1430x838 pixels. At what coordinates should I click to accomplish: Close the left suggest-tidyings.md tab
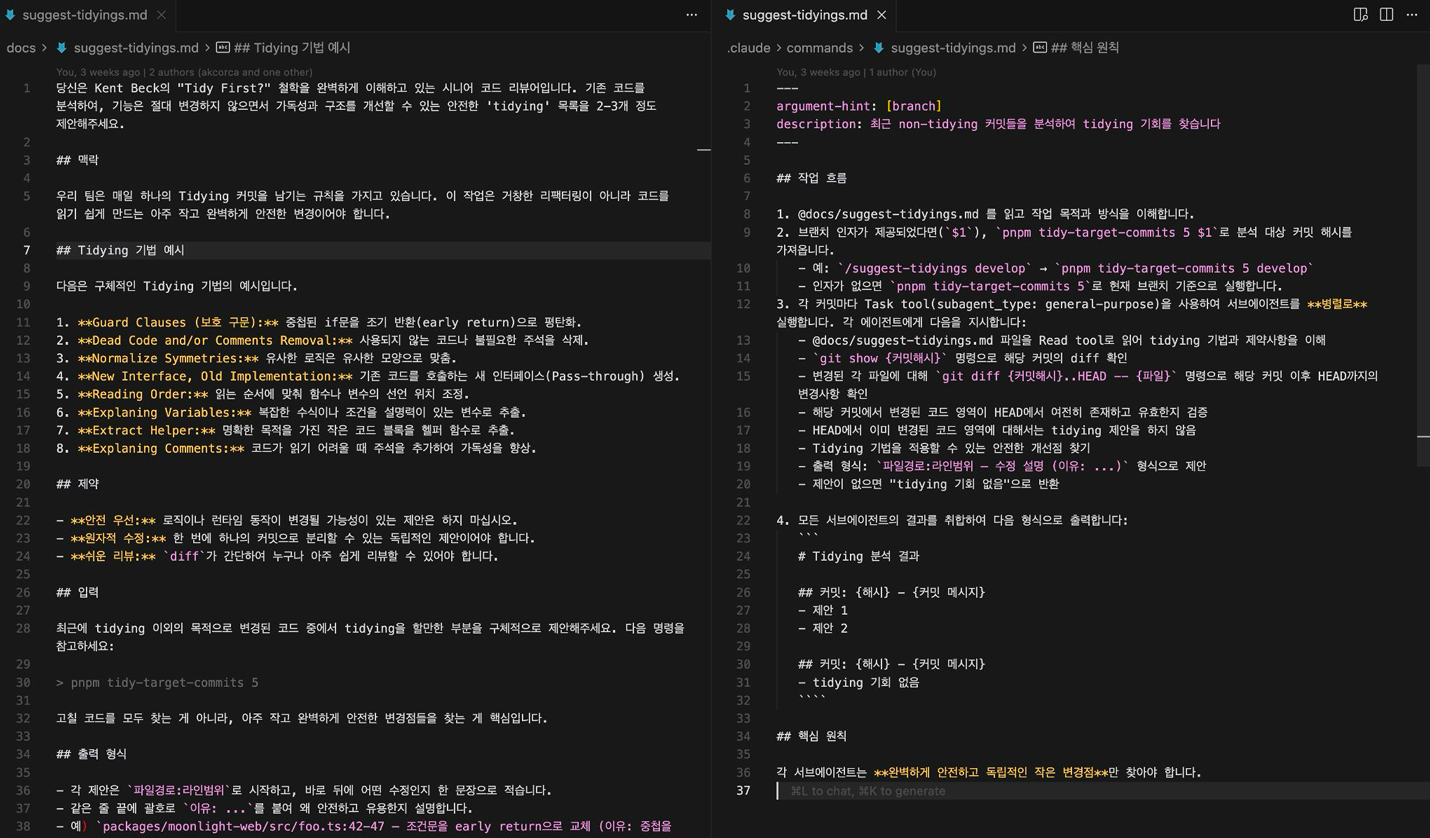pos(161,15)
